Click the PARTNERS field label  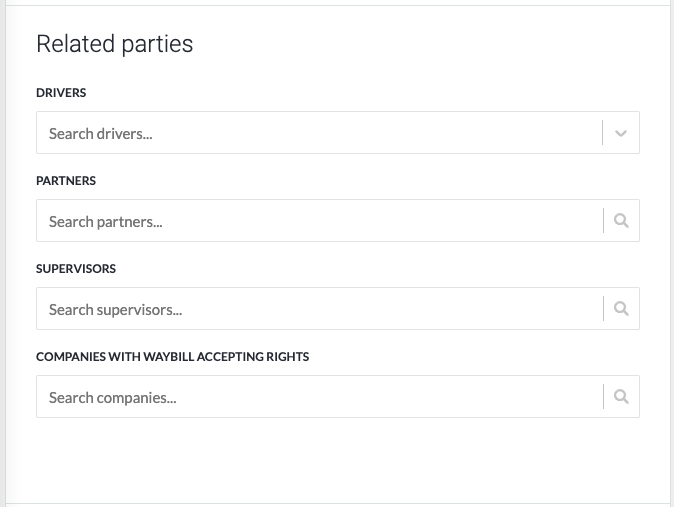point(66,181)
